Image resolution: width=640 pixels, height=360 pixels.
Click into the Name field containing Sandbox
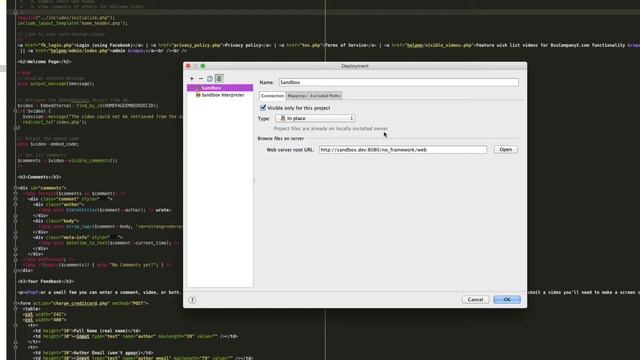click(x=399, y=82)
